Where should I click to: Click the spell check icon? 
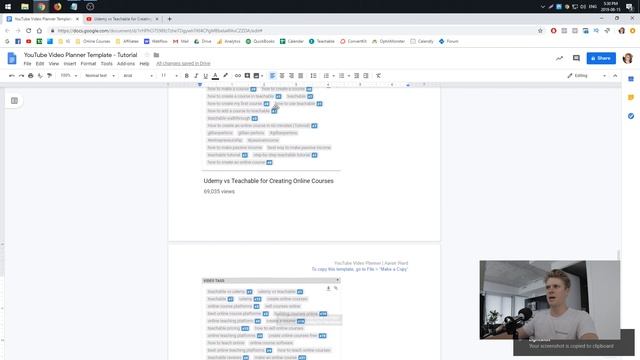point(40,76)
